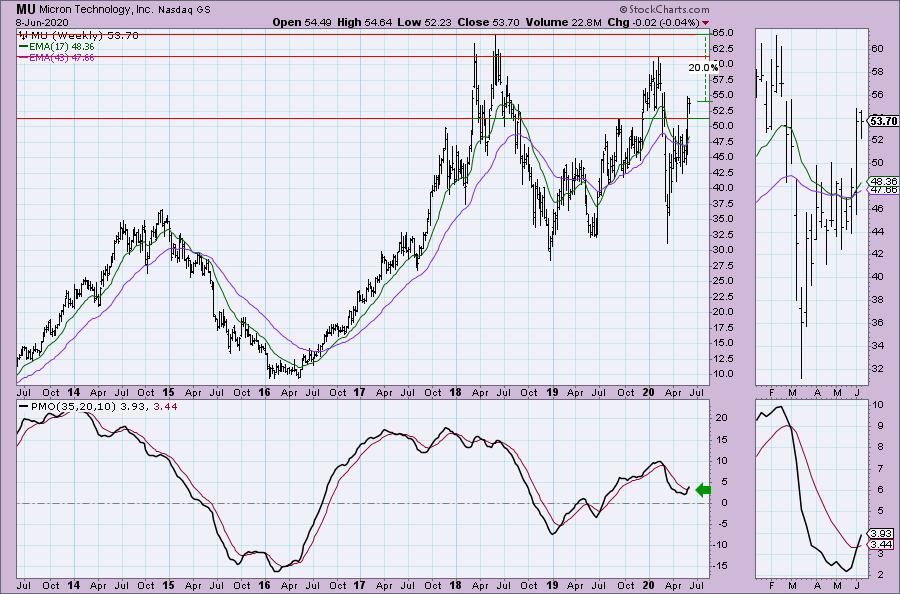Image resolution: width=900 pixels, height=594 pixels.
Task: Select the 58 label on zoomed price axis
Action: tap(878, 72)
